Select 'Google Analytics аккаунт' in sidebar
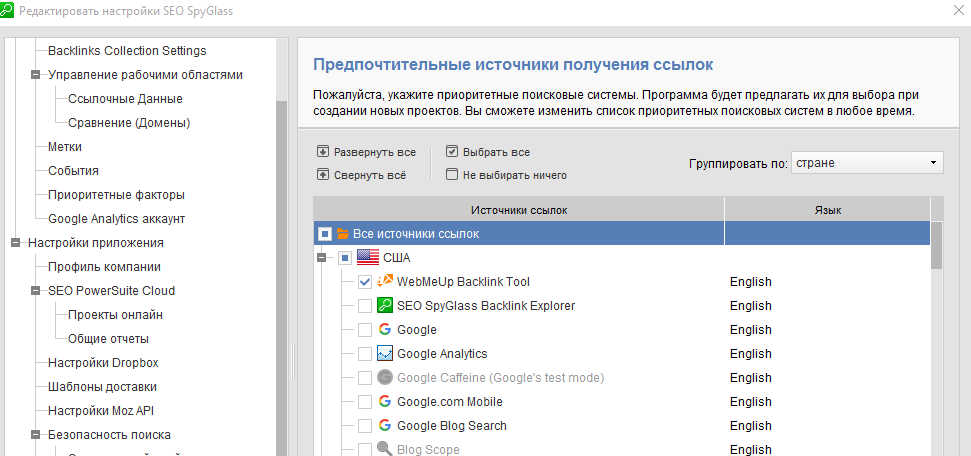The image size is (971, 456). coord(116,219)
